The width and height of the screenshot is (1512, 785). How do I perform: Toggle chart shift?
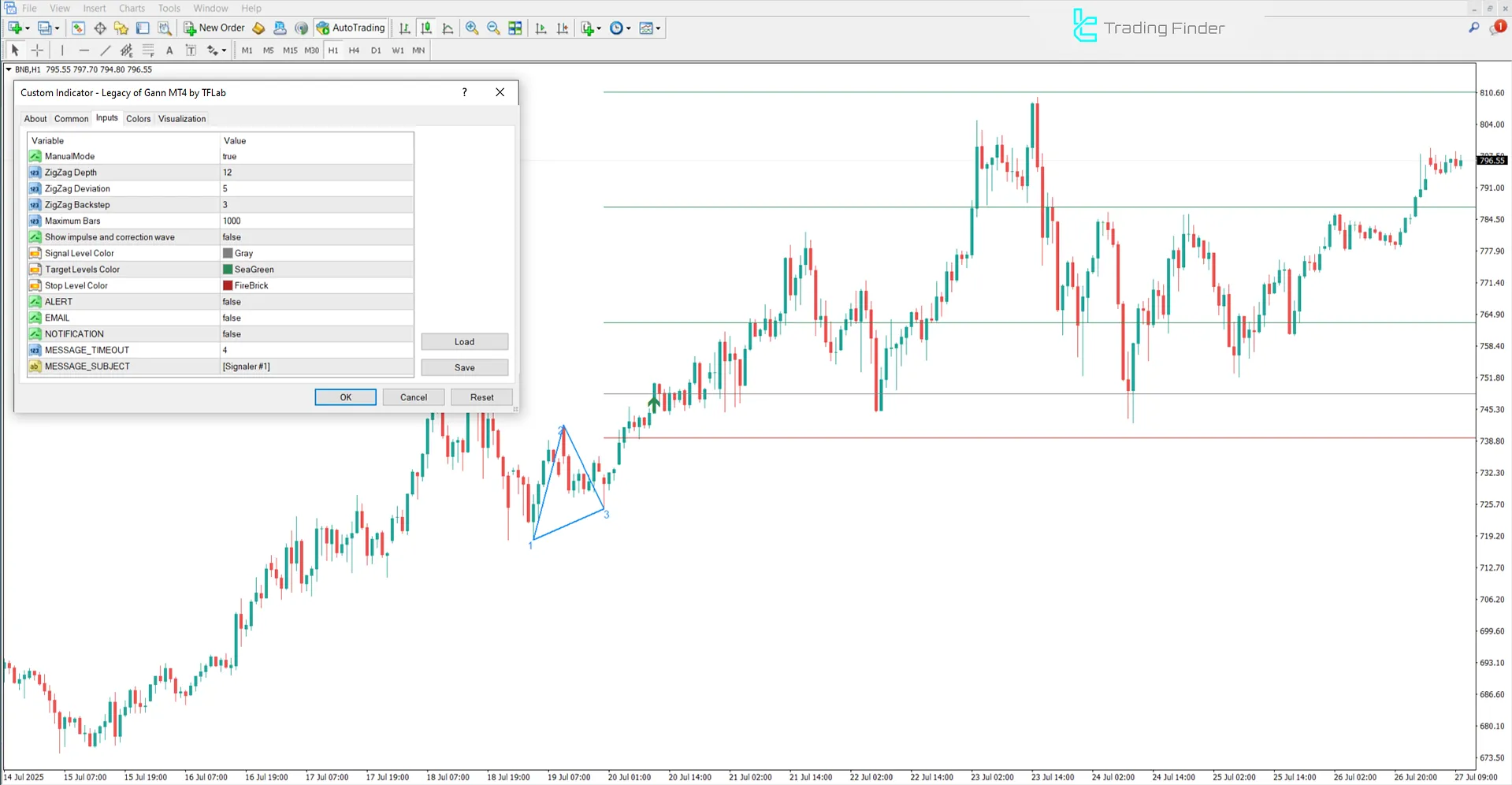[x=563, y=28]
